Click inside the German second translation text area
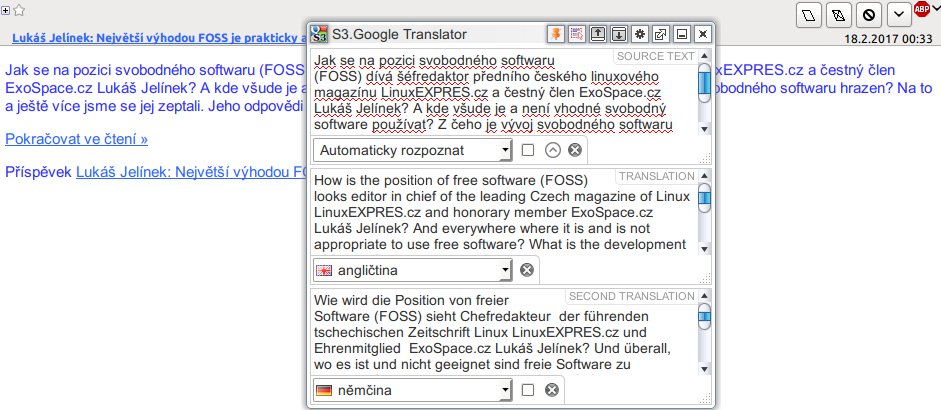This screenshot has width=941, height=410. tap(505, 333)
